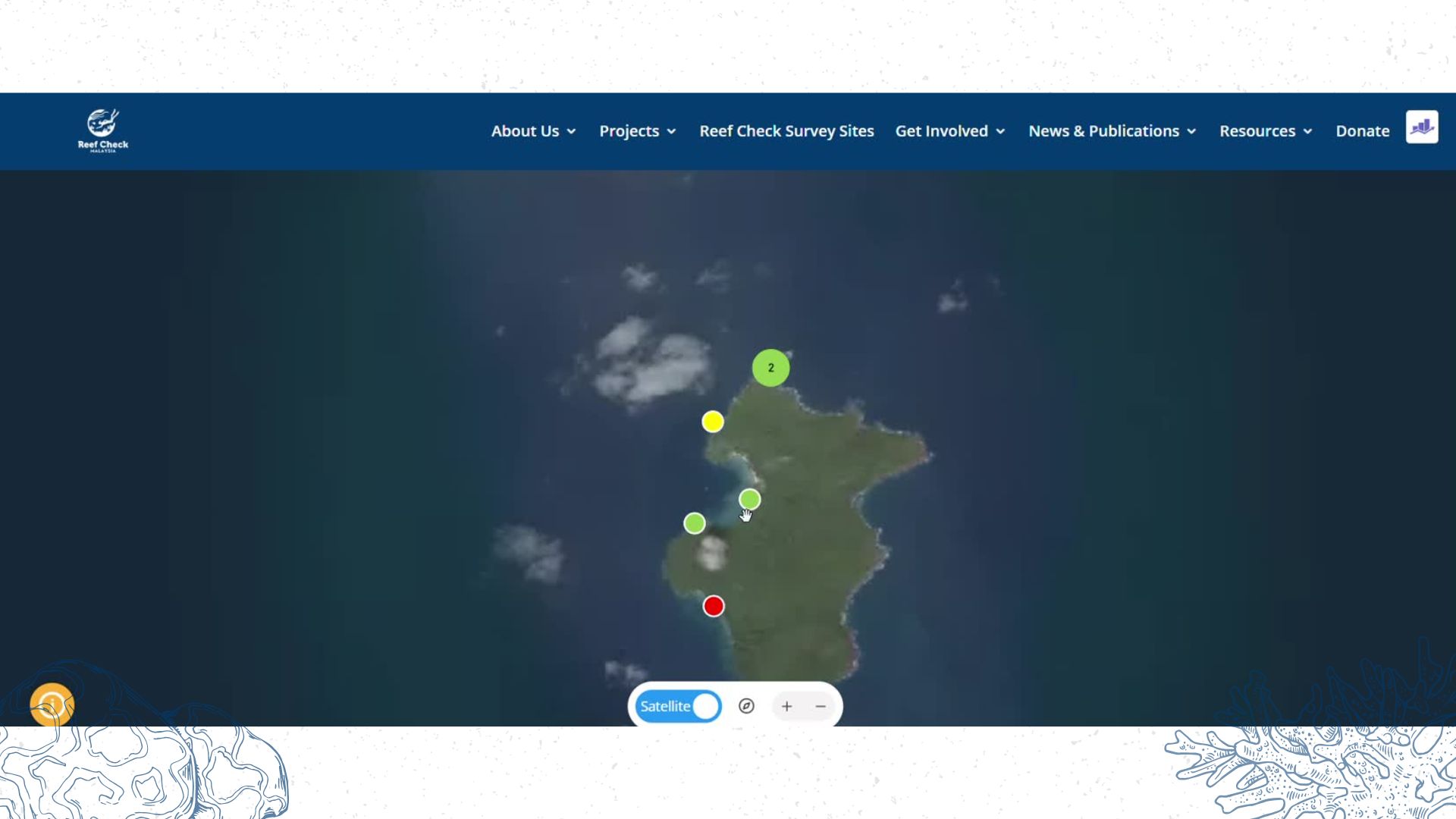
Task: Zoom in with the plus button
Action: 786,706
